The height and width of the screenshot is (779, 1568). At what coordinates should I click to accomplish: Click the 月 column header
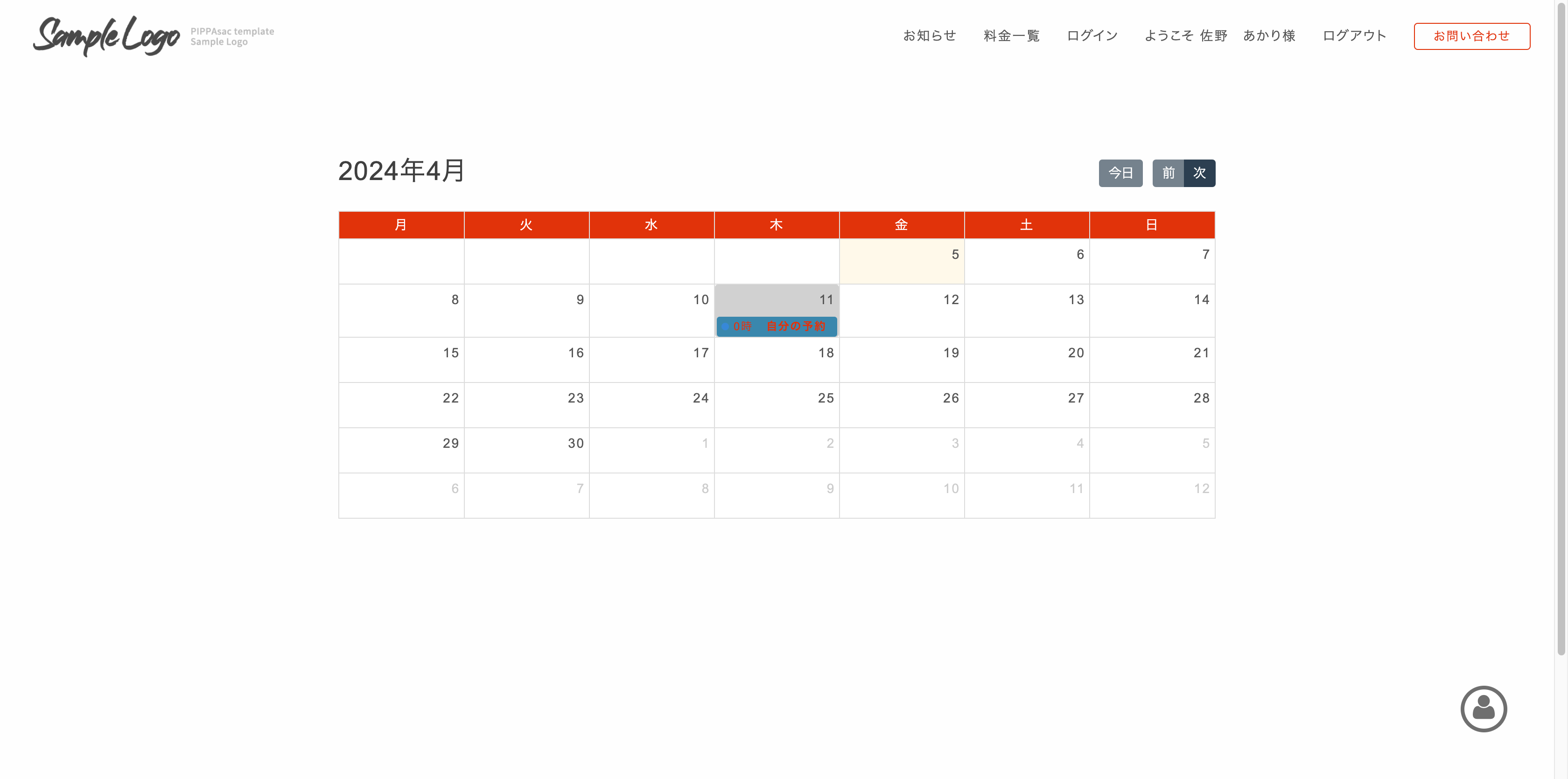pyautogui.click(x=401, y=224)
